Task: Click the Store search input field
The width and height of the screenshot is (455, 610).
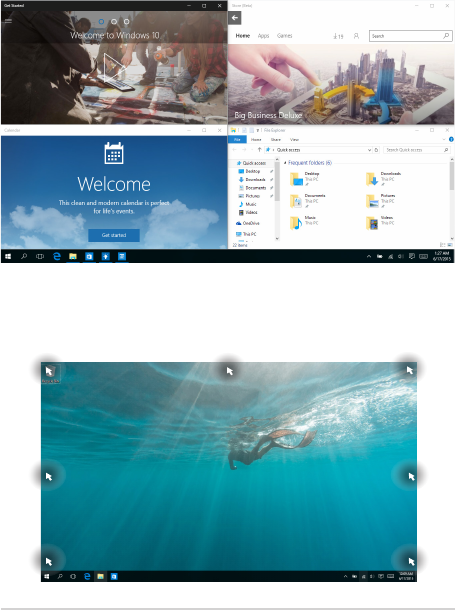Action: click(410, 36)
